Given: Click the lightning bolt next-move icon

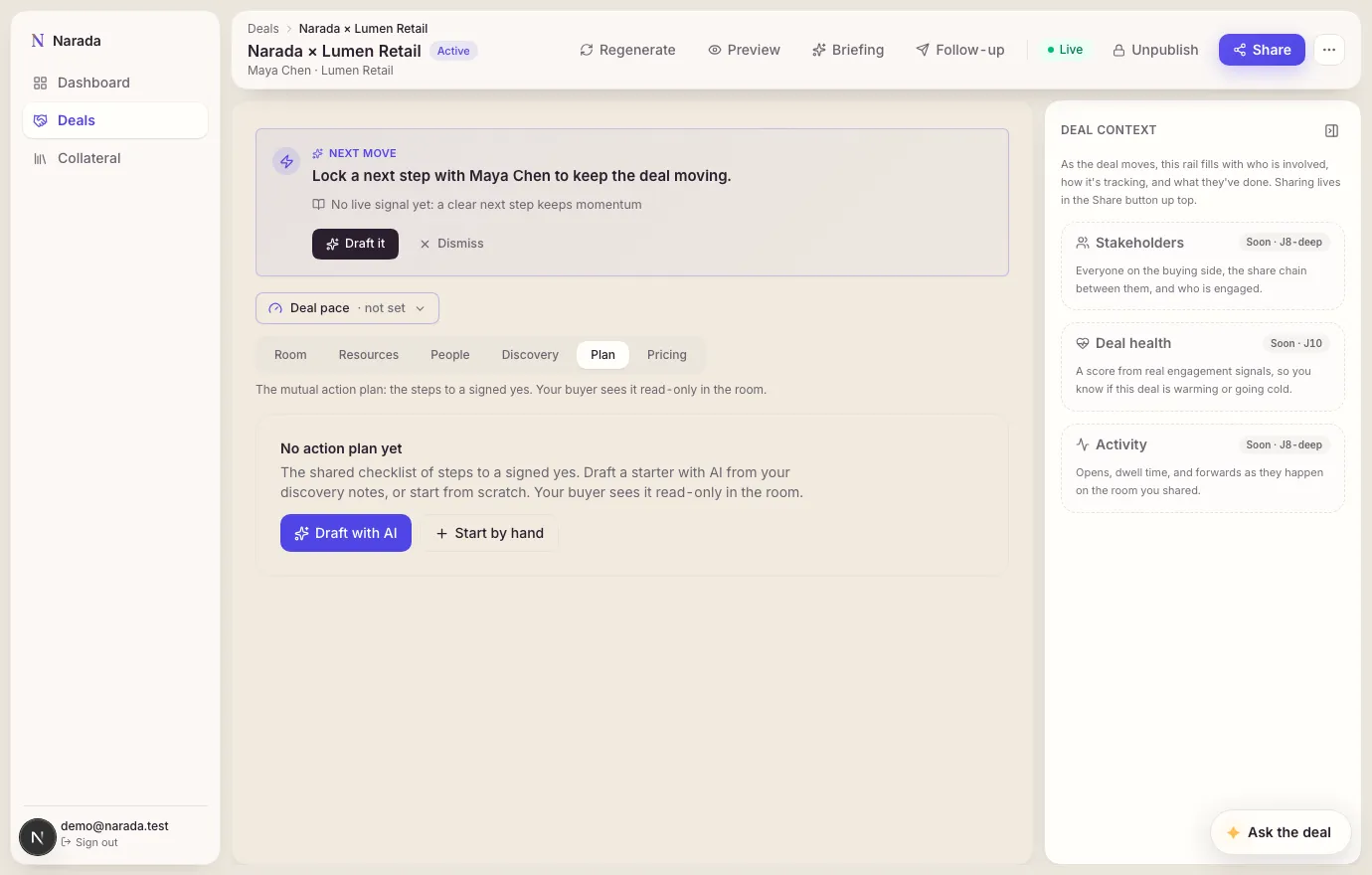Looking at the screenshot, I should tap(286, 161).
